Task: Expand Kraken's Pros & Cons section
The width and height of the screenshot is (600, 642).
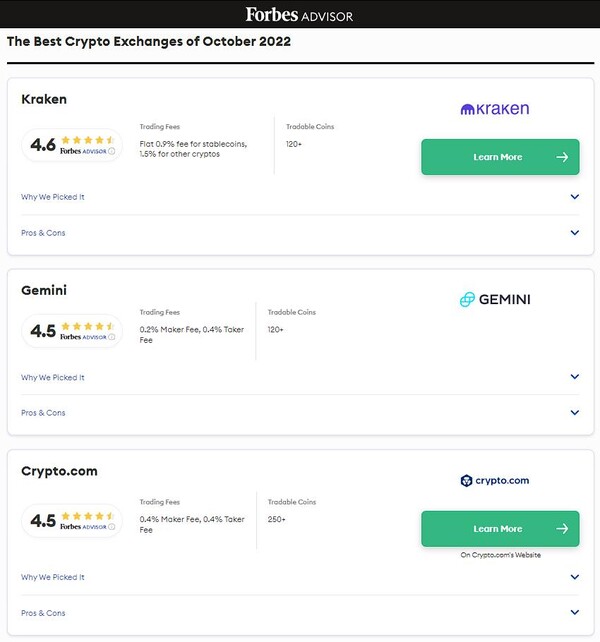Action: pyautogui.click(x=574, y=233)
